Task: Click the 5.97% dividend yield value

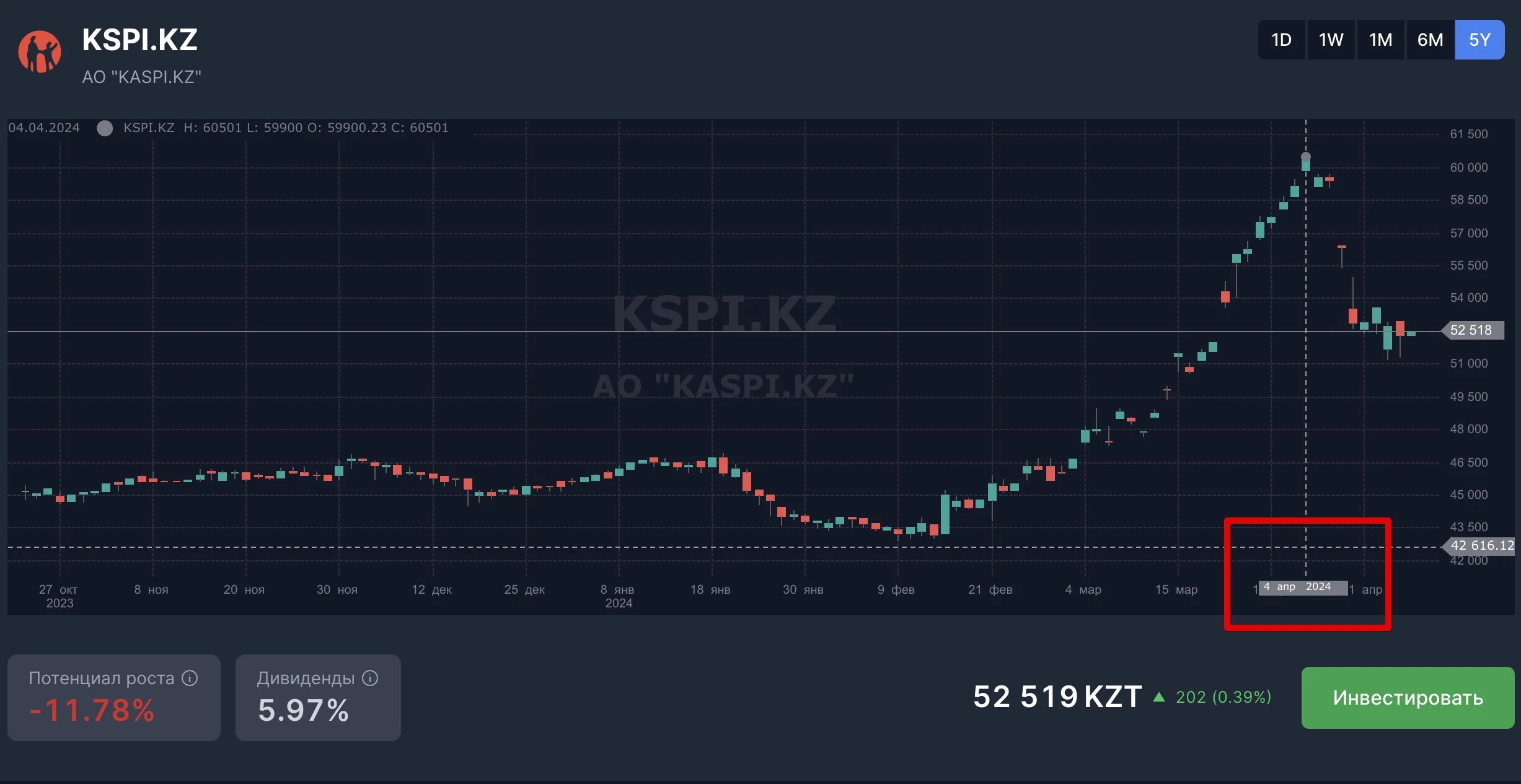Action: 303,710
